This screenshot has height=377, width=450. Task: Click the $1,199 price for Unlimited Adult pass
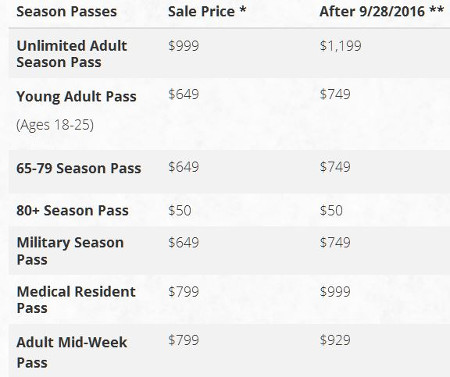pyautogui.click(x=341, y=46)
